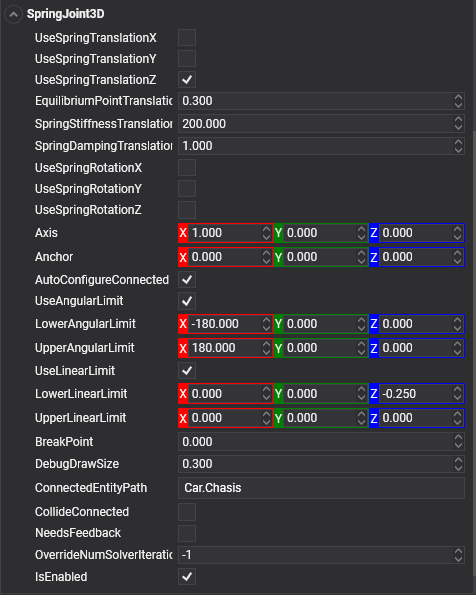This screenshot has height=595, width=476.
Task: Increase DebugDrawSize with up arrow
Action: 458,460
